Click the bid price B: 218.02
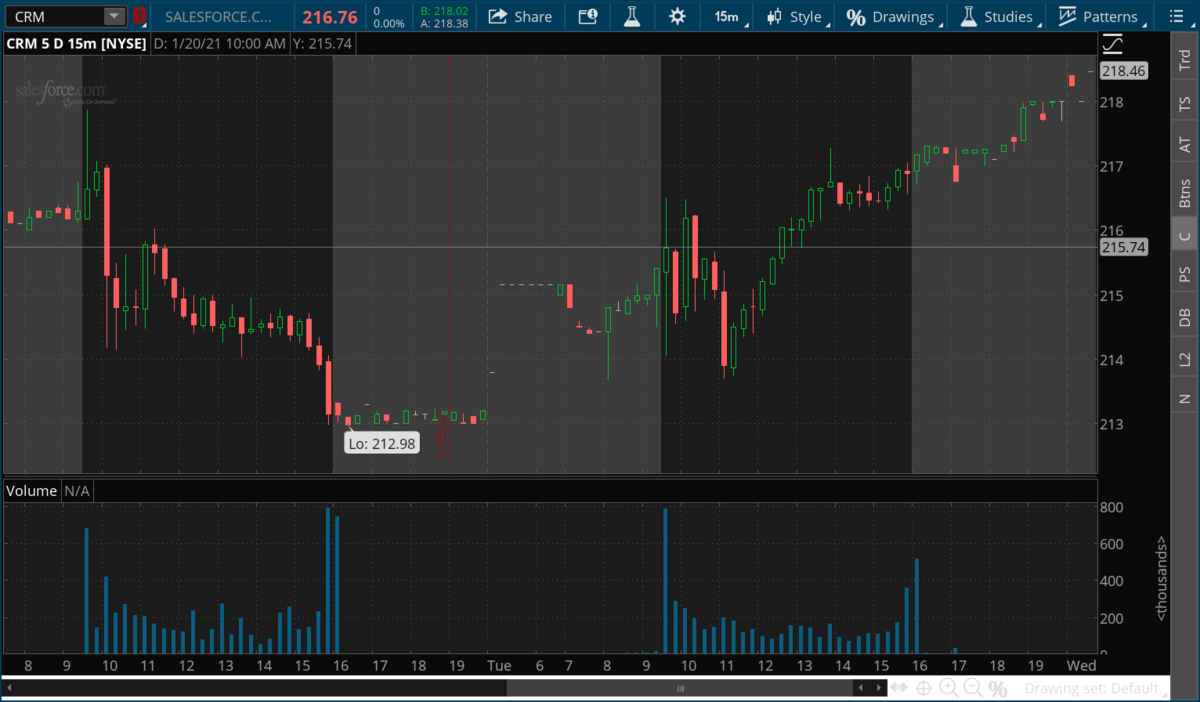1200x702 pixels. click(x=445, y=10)
